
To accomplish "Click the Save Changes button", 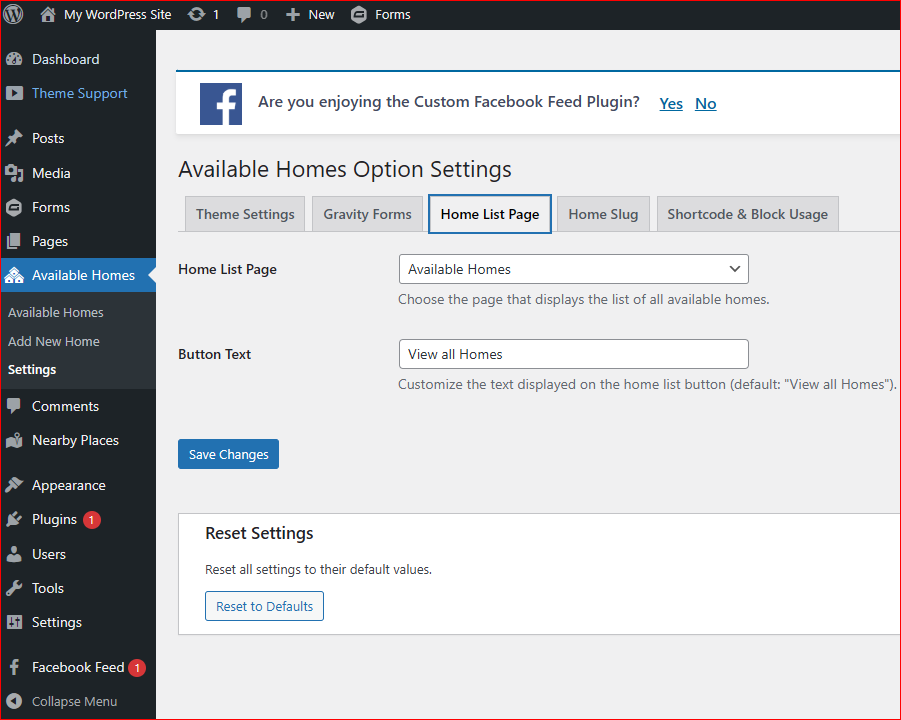I will coord(228,454).
